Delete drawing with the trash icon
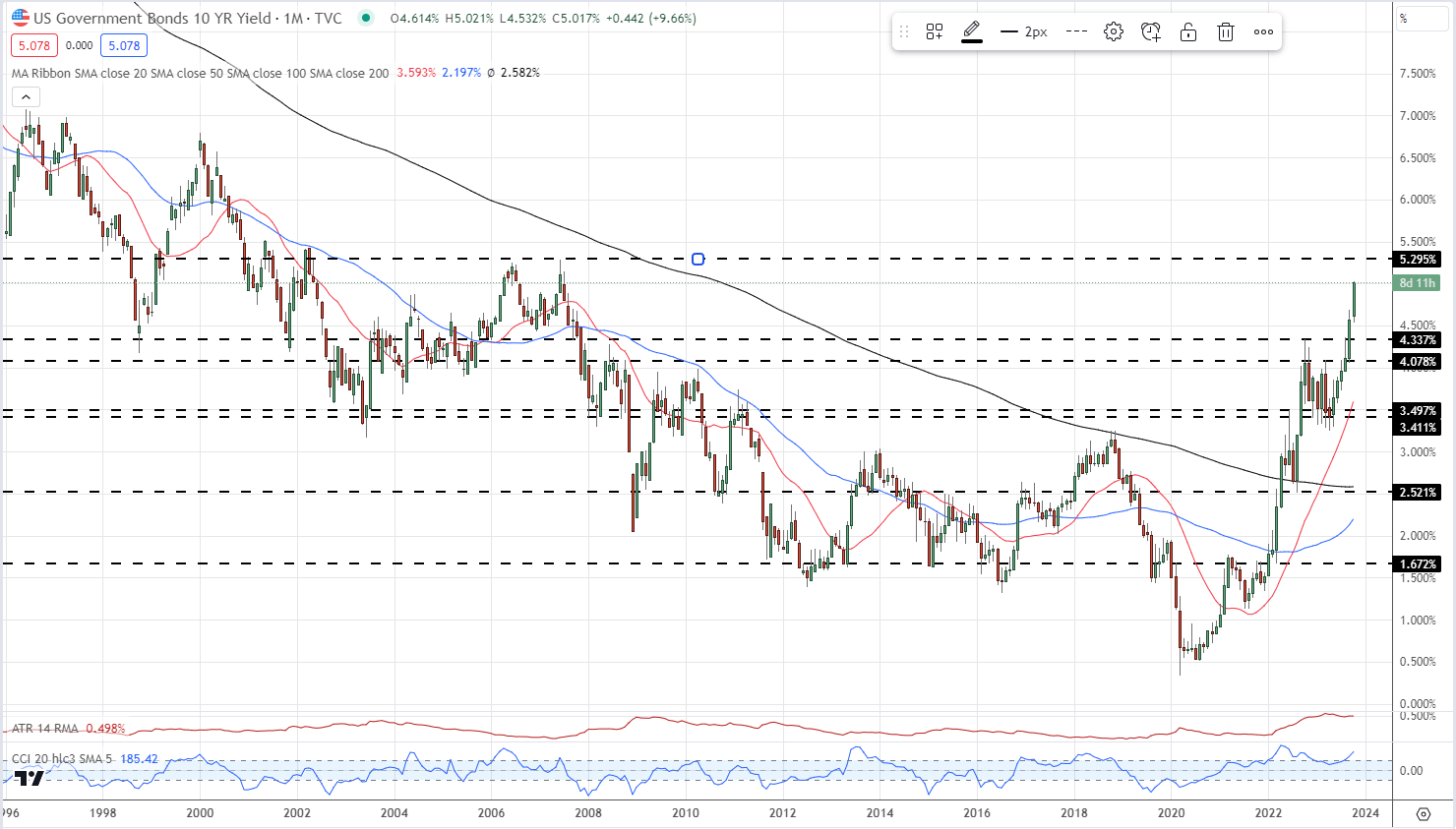This screenshot has width=1456, height=829. click(1226, 32)
